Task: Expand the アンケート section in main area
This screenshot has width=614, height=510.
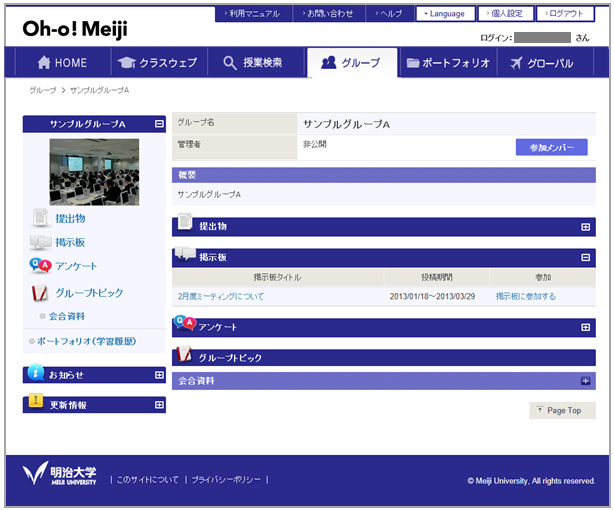Action: click(585, 327)
